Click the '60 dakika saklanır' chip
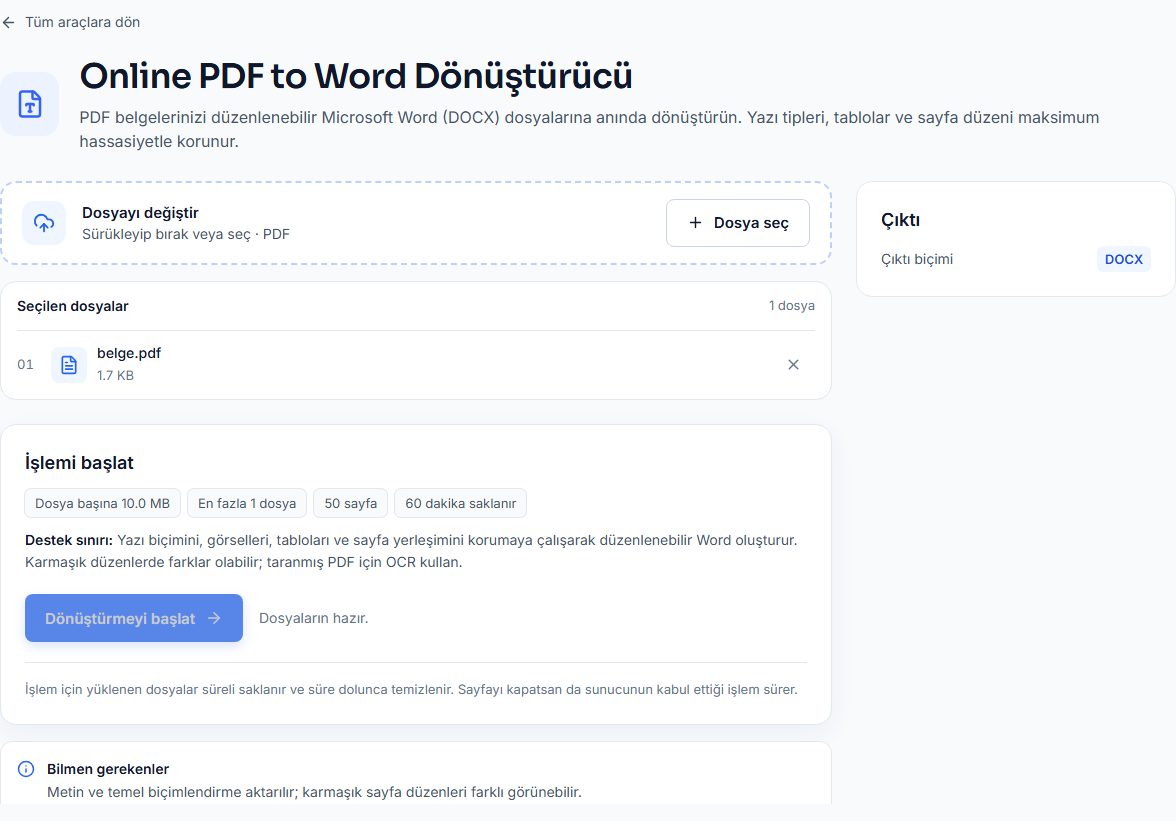The height and width of the screenshot is (821, 1176). [460, 503]
